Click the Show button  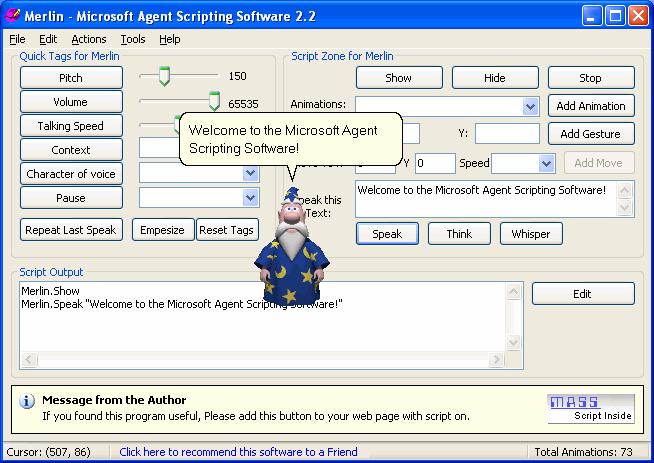point(399,78)
